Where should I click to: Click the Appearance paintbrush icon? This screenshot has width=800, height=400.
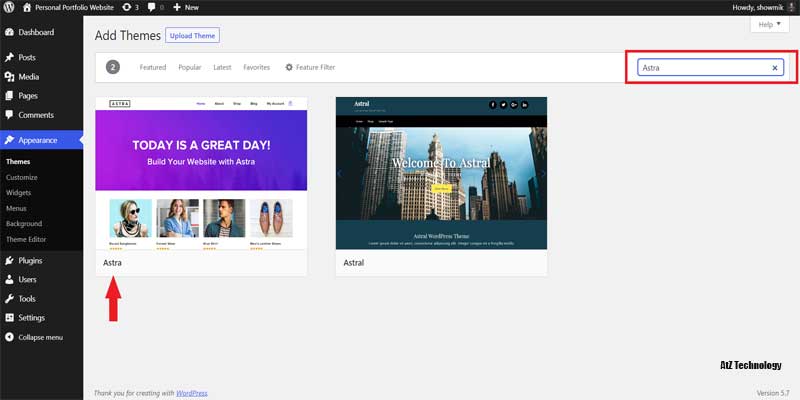click(x=9, y=140)
